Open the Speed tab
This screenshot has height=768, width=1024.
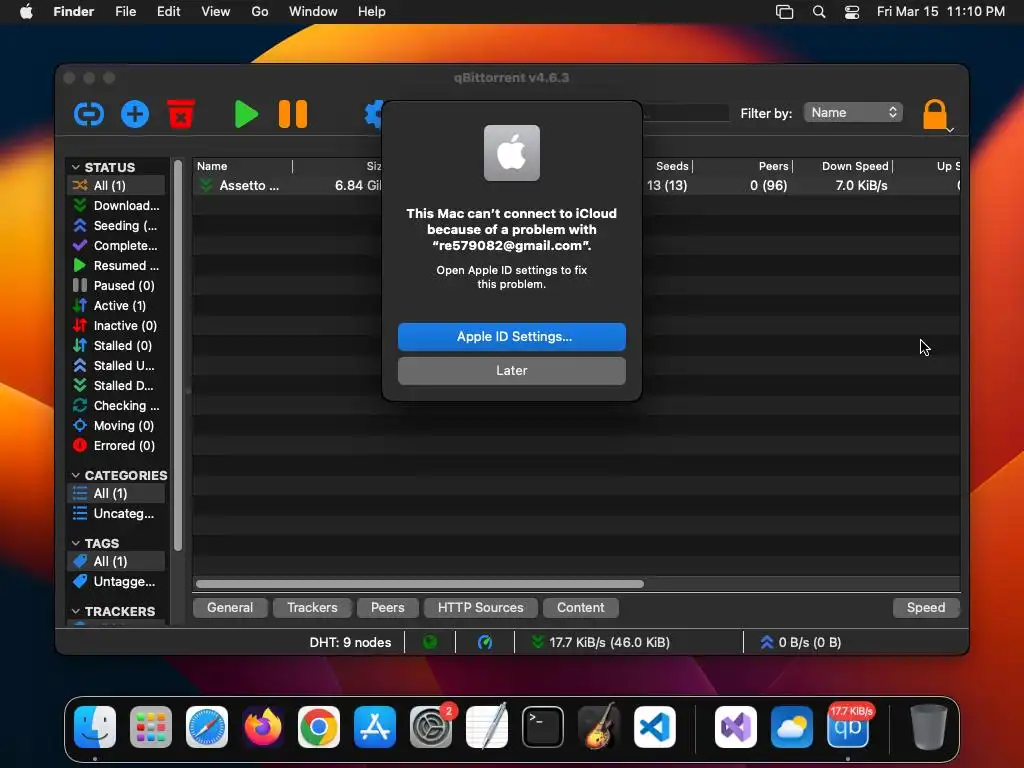pyautogui.click(x=926, y=608)
